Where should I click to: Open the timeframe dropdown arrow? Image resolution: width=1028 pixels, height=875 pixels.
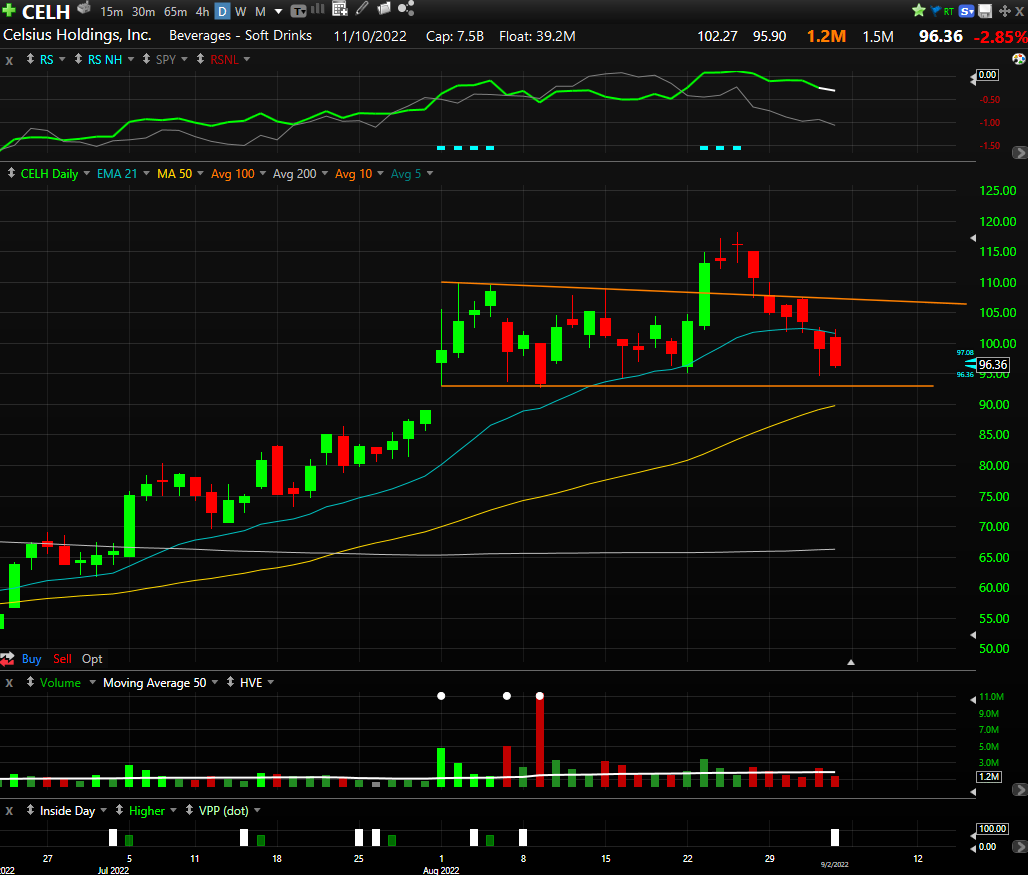[x=279, y=12]
